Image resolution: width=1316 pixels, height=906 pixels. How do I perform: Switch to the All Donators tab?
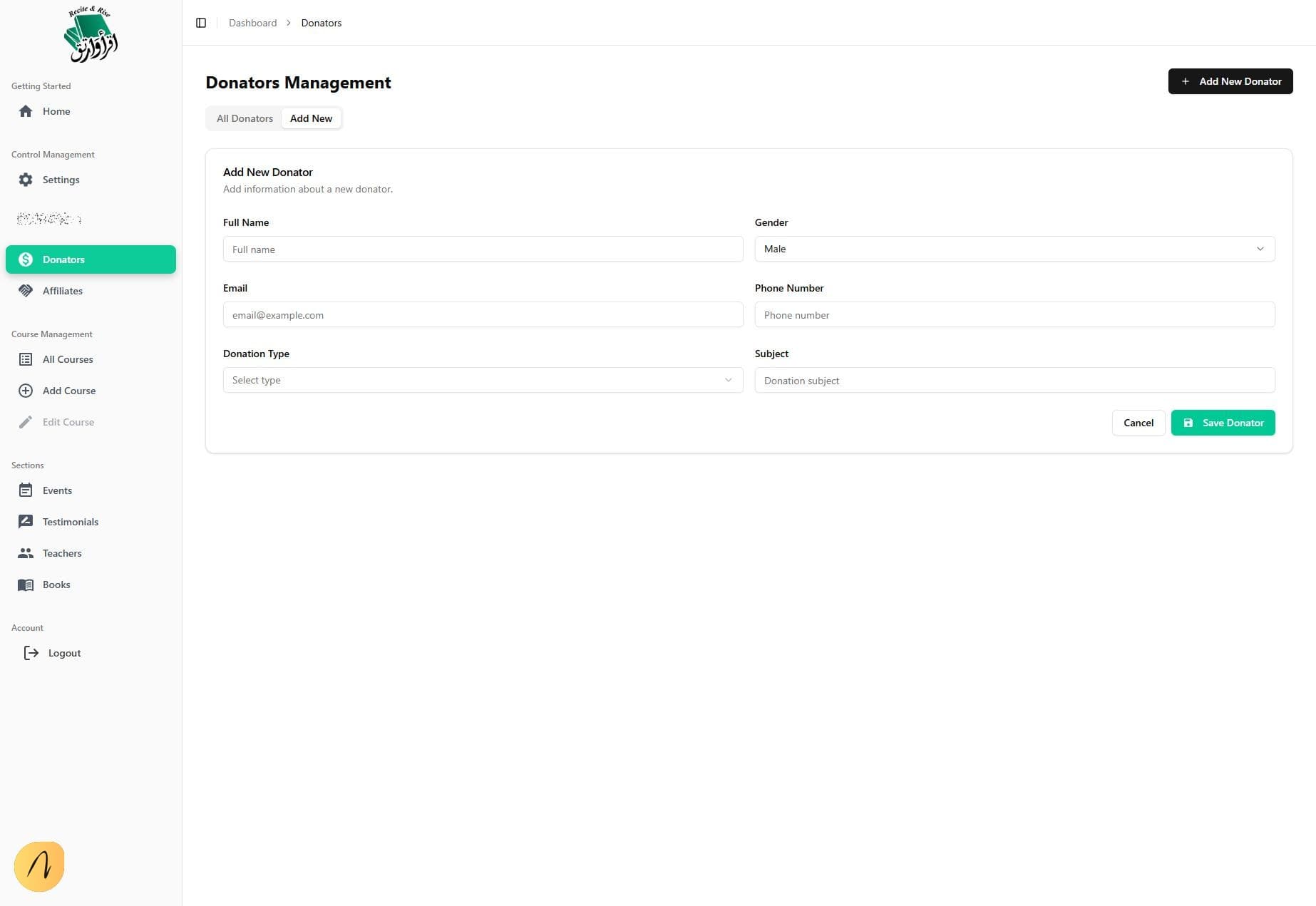pos(245,118)
